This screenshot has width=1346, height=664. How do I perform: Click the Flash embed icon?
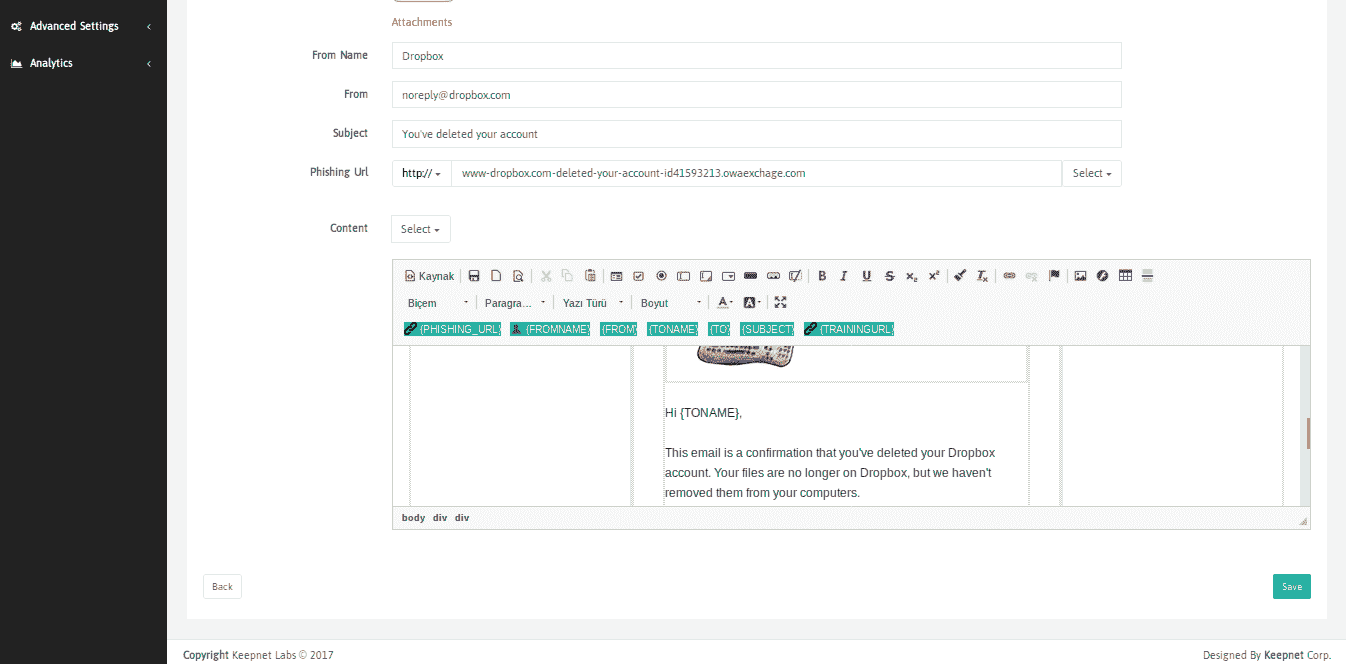(1102, 276)
